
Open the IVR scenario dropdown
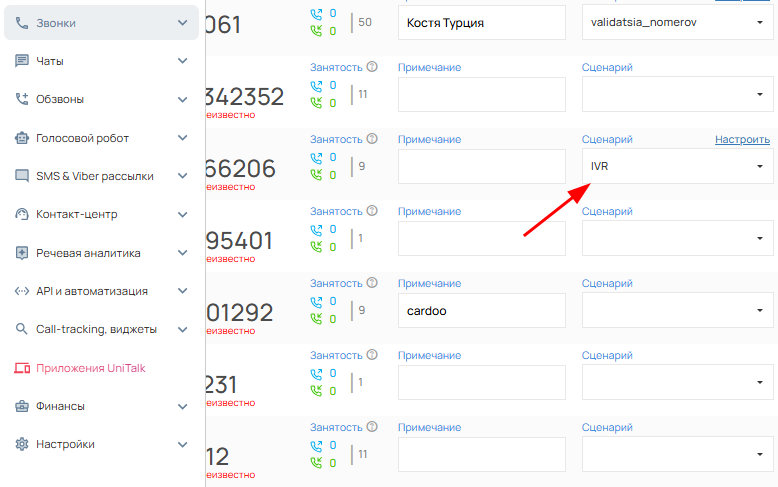click(x=677, y=166)
